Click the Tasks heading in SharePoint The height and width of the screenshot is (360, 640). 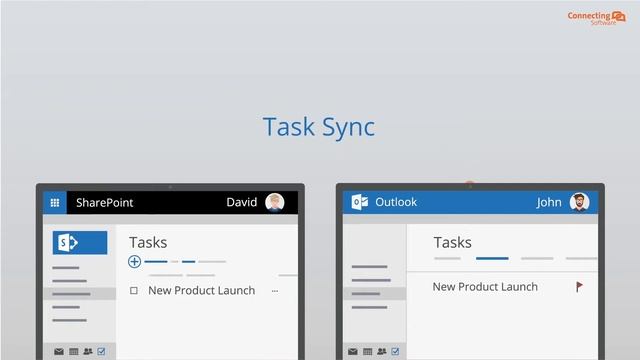tap(148, 242)
